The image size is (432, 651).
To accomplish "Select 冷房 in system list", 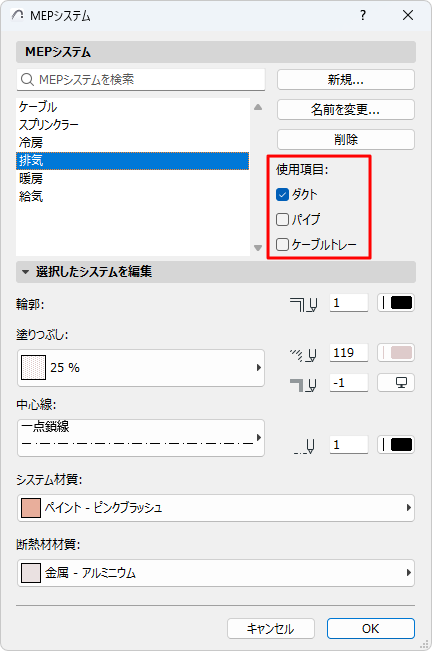I will [x=132, y=142].
